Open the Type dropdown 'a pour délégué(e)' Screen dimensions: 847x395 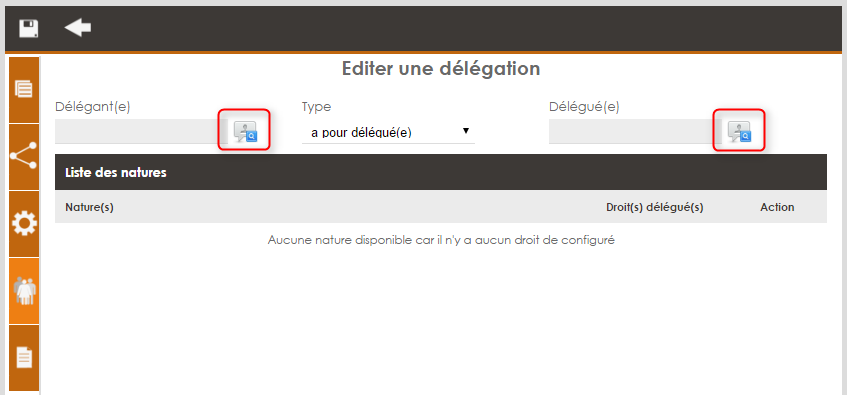(x=388, y=132)
